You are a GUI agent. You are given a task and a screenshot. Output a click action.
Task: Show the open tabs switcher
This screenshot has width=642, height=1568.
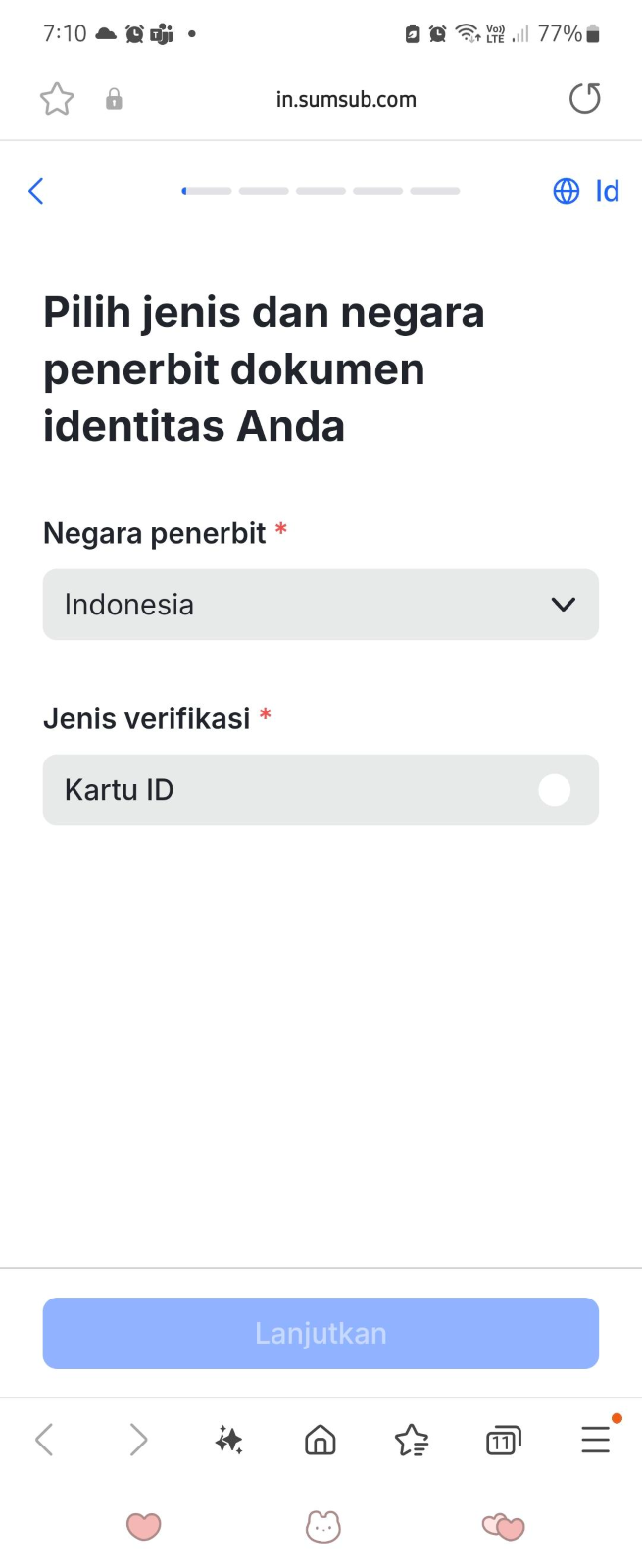click(x=503, y=1440)
